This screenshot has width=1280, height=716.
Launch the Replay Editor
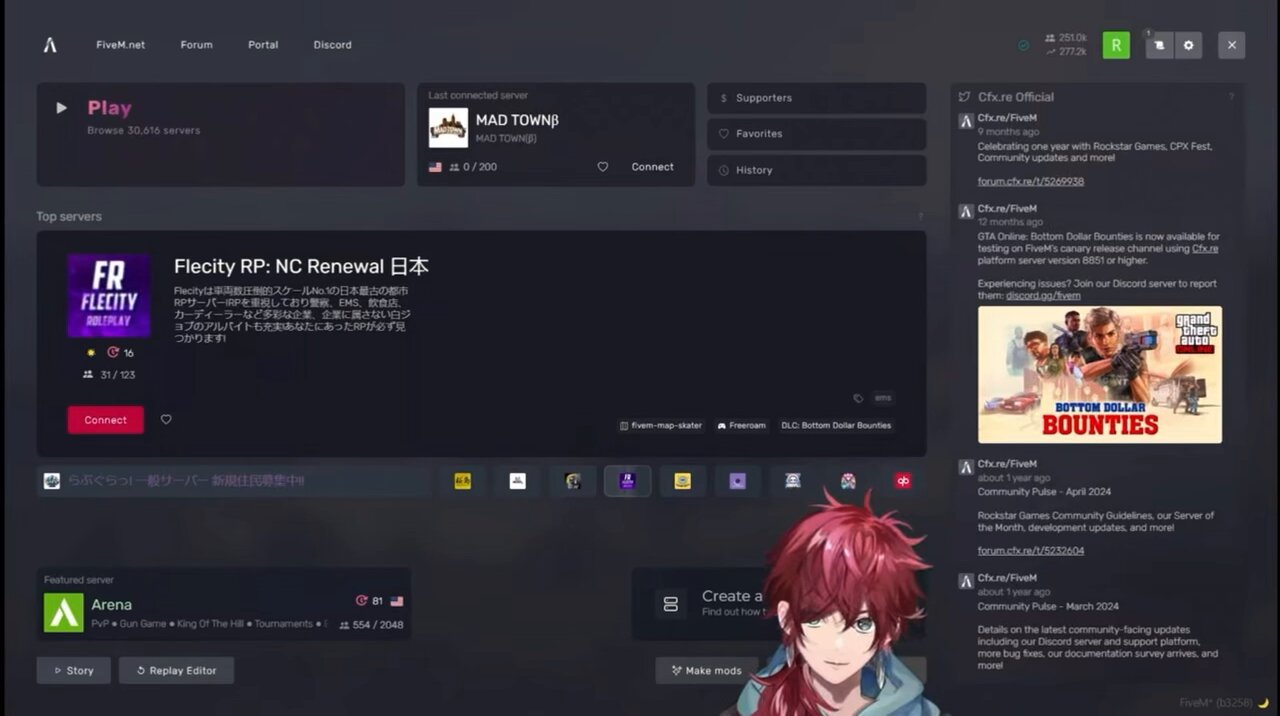click(x=176, y=670)
